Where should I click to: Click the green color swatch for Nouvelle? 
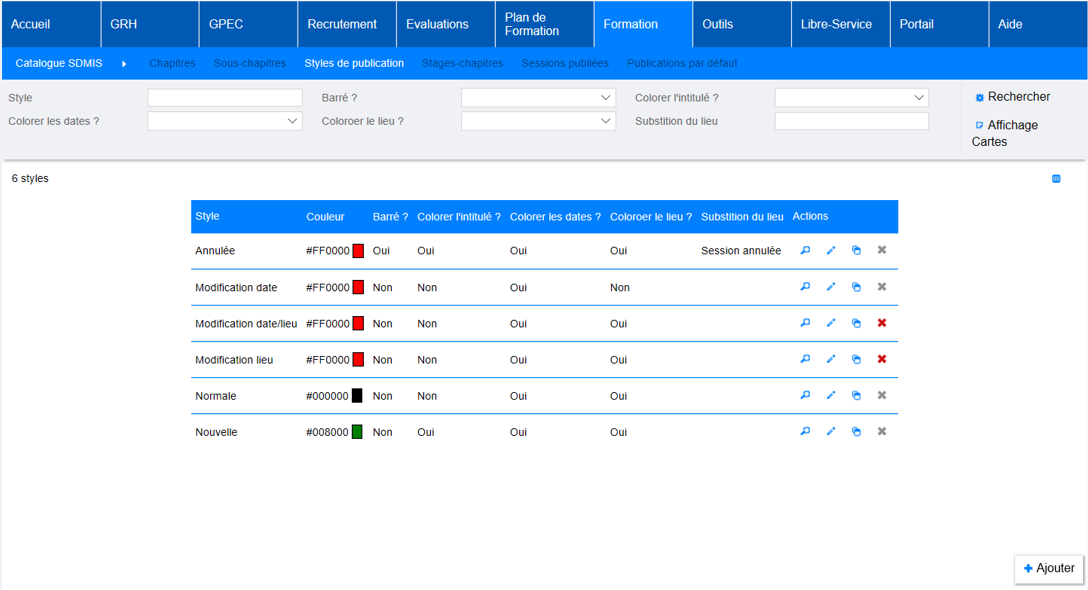(357, 432)
